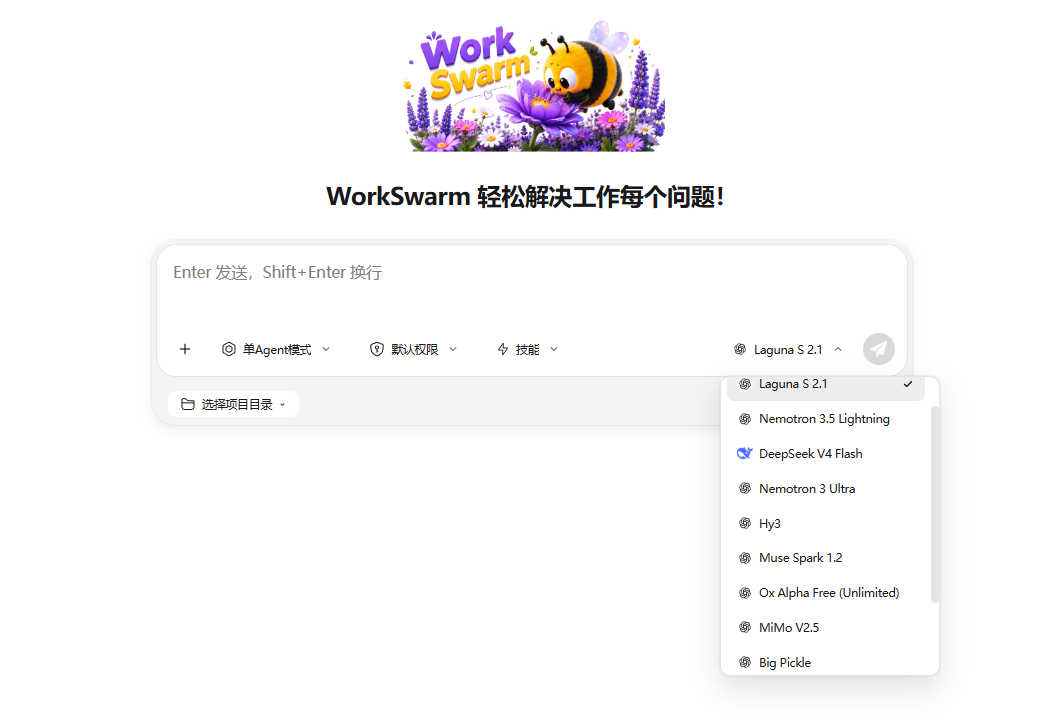Image resolution: width=1038 pixels, height=725 pixels.
Task: Click the model icon beside Big Pickle
Action: pos(745,662)
